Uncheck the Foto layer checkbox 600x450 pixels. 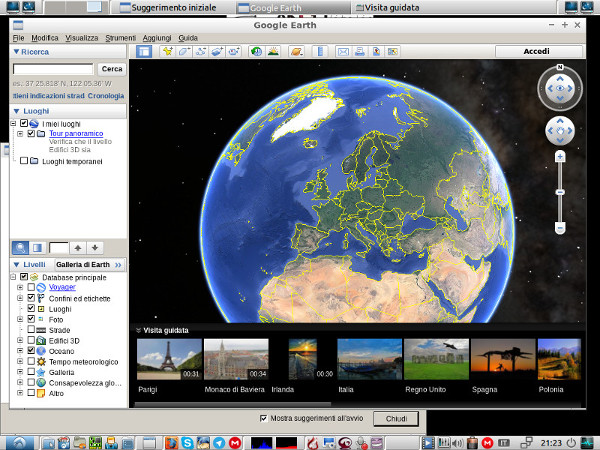tap(31, 319)
